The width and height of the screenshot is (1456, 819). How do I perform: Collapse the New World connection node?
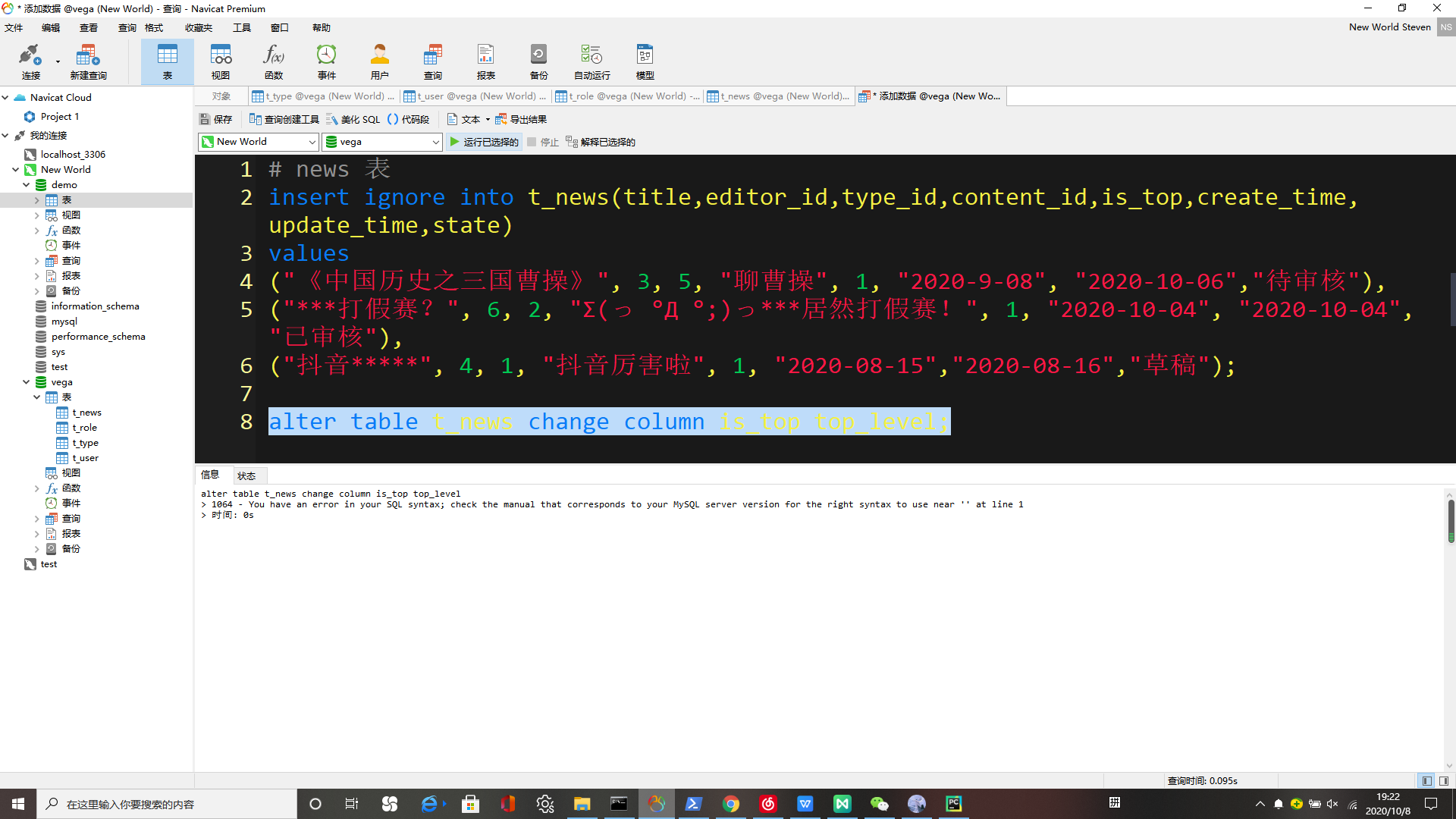tap(15, 169)
